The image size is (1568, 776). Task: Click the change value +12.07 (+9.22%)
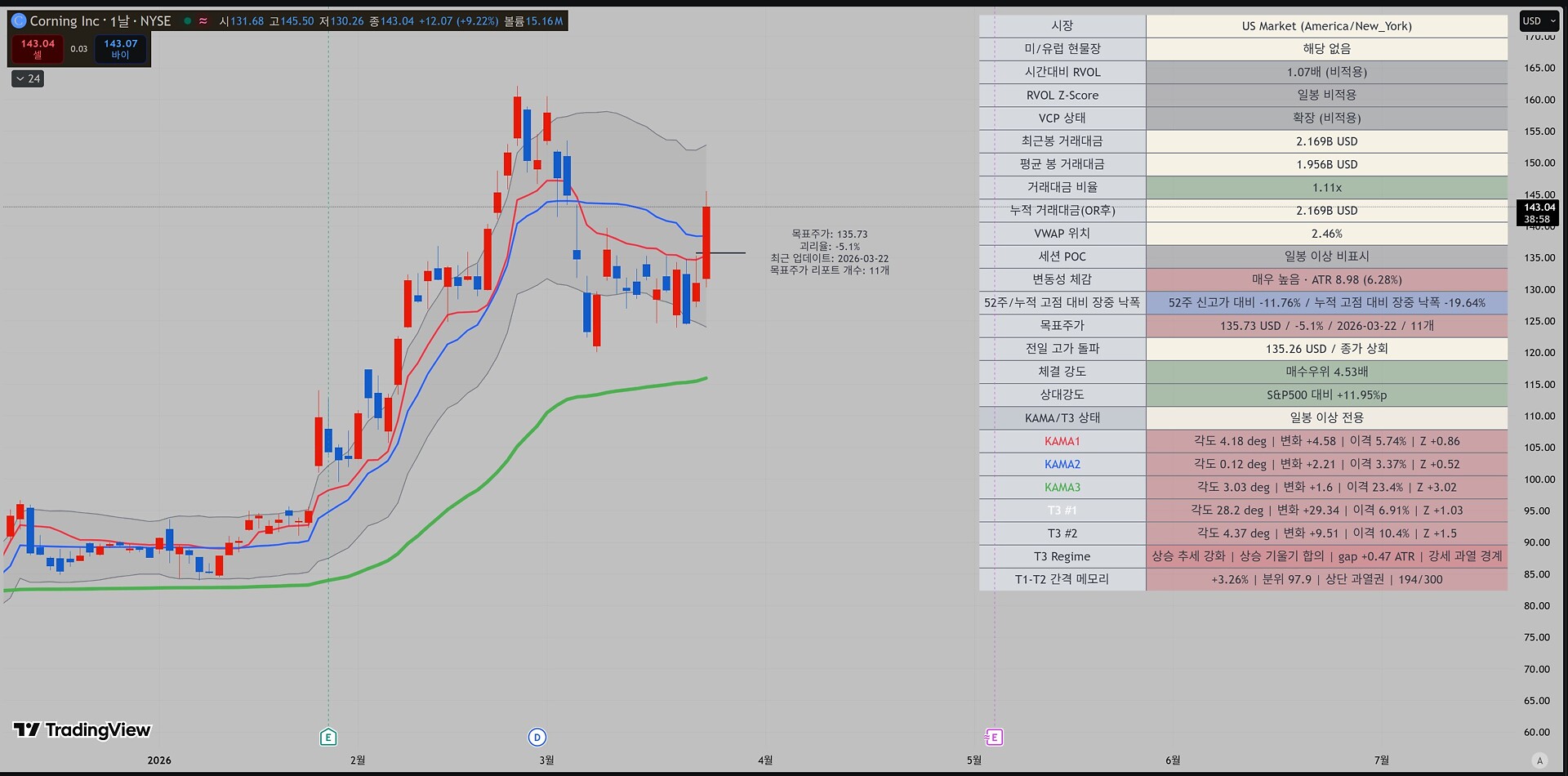click(x=458, y=21)
